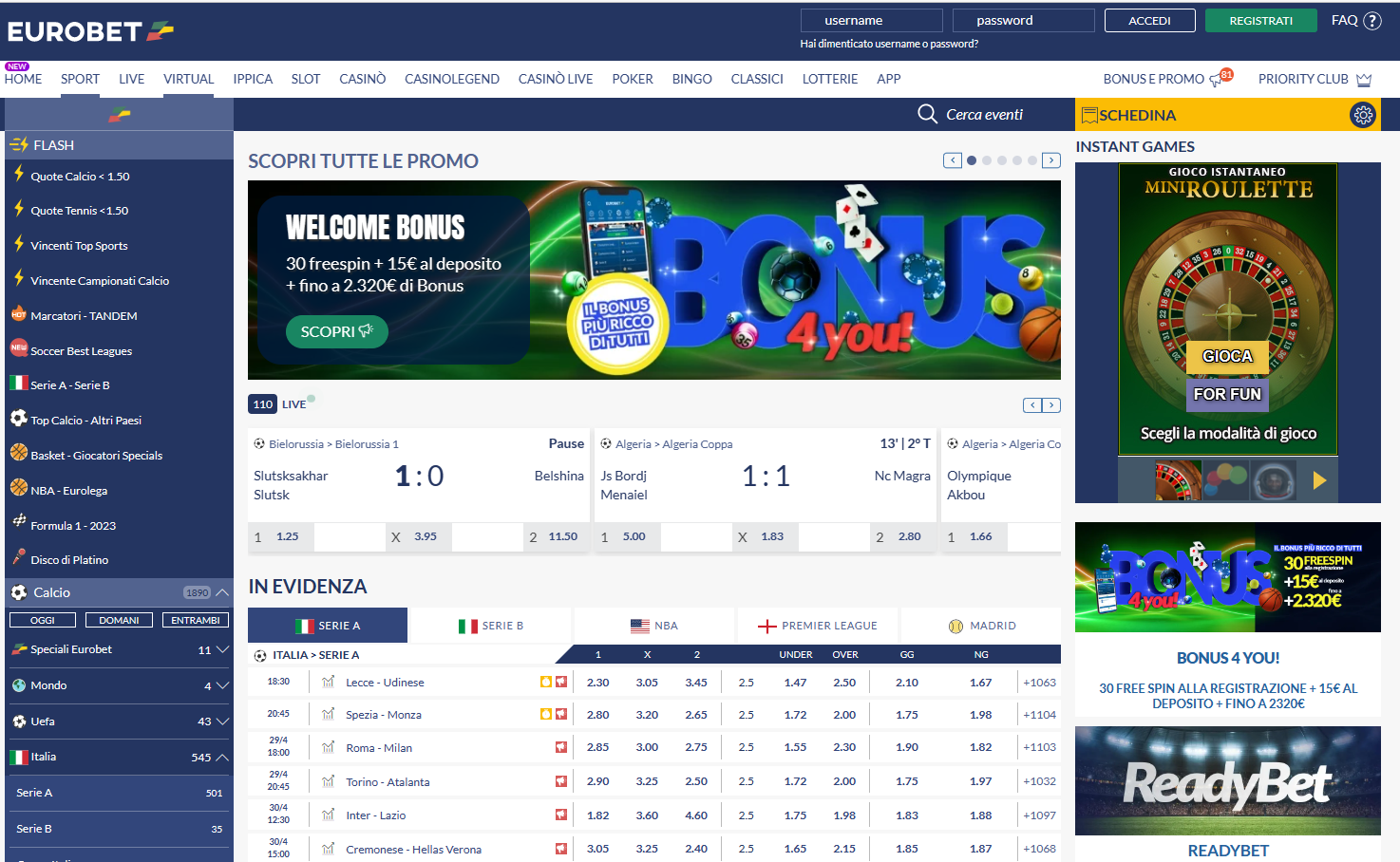Open the ReadyBet banner

click(1228, 780)
